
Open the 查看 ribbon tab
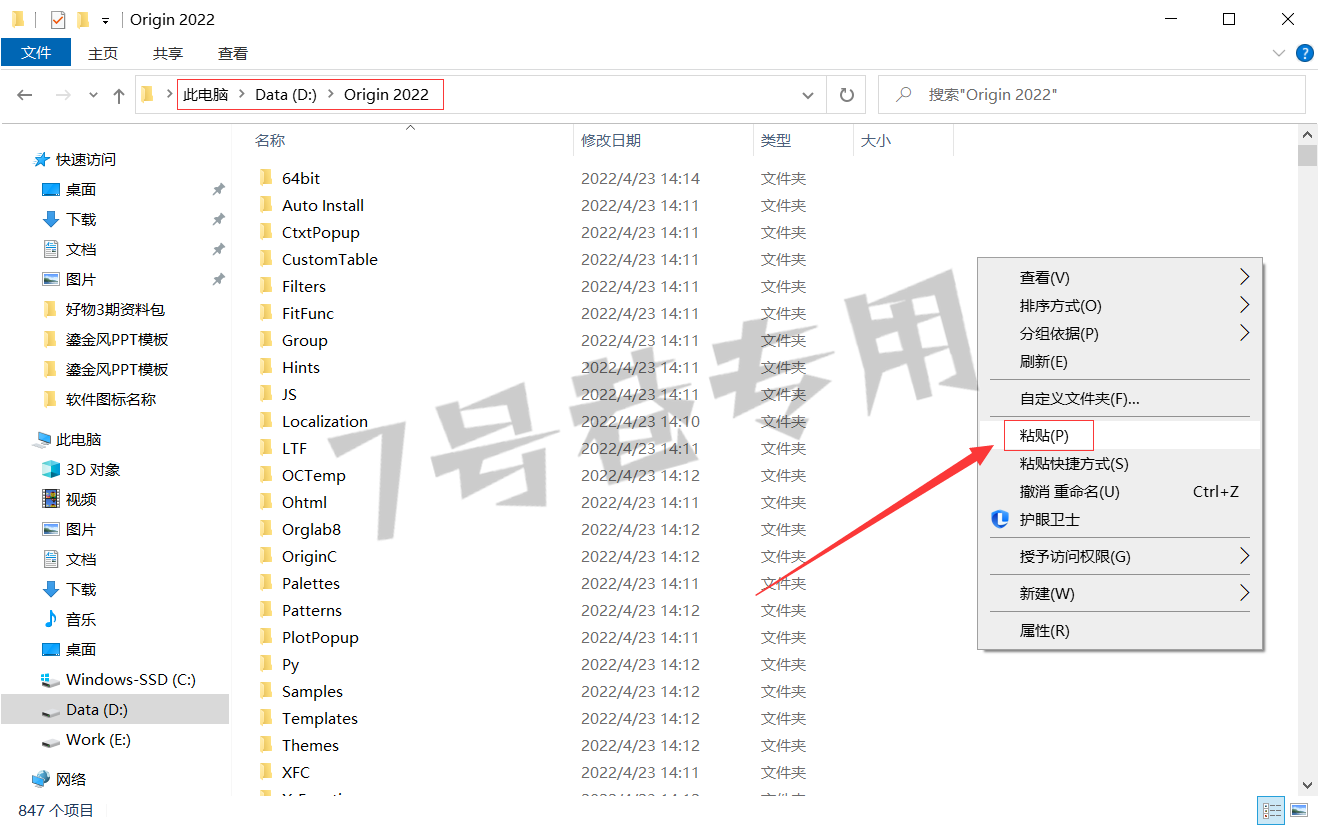tap(233, 53)
